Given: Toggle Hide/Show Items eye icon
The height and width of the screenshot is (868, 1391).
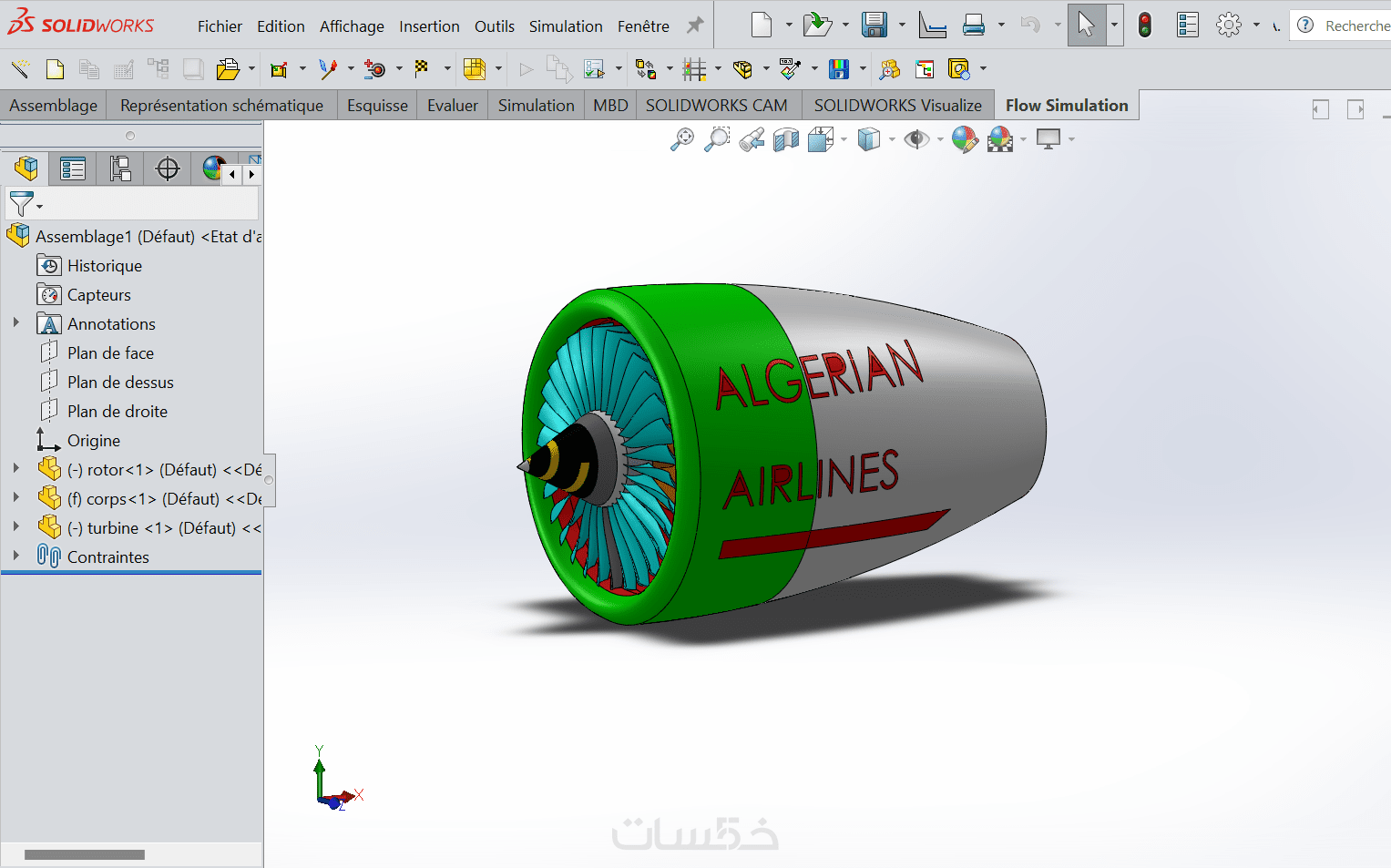Looking at the screenshot, I should [x=916, y=139].
